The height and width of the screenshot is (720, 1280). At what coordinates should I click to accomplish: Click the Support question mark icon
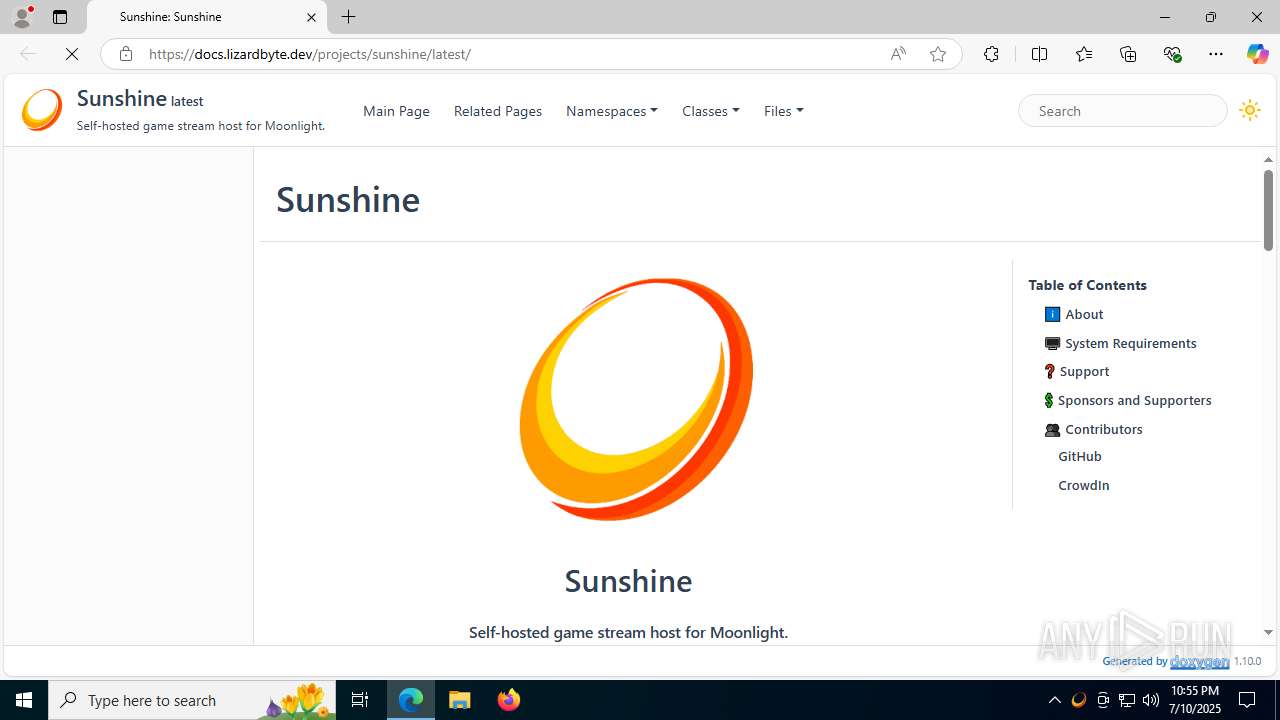coord(1049,371)
